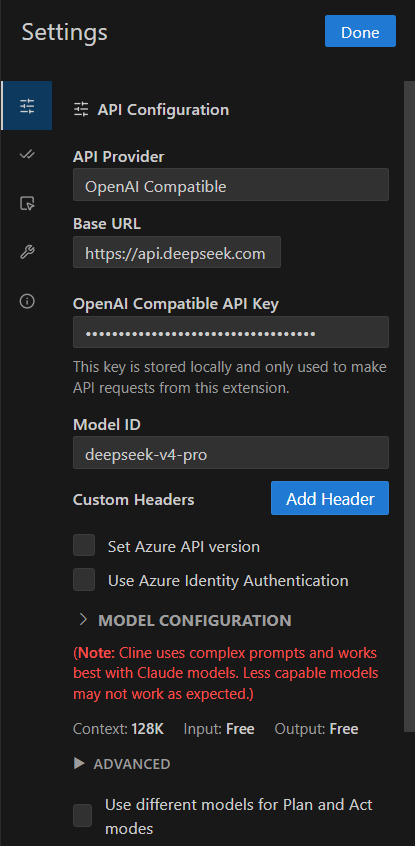Click the Input: Free text

[219, 729]
